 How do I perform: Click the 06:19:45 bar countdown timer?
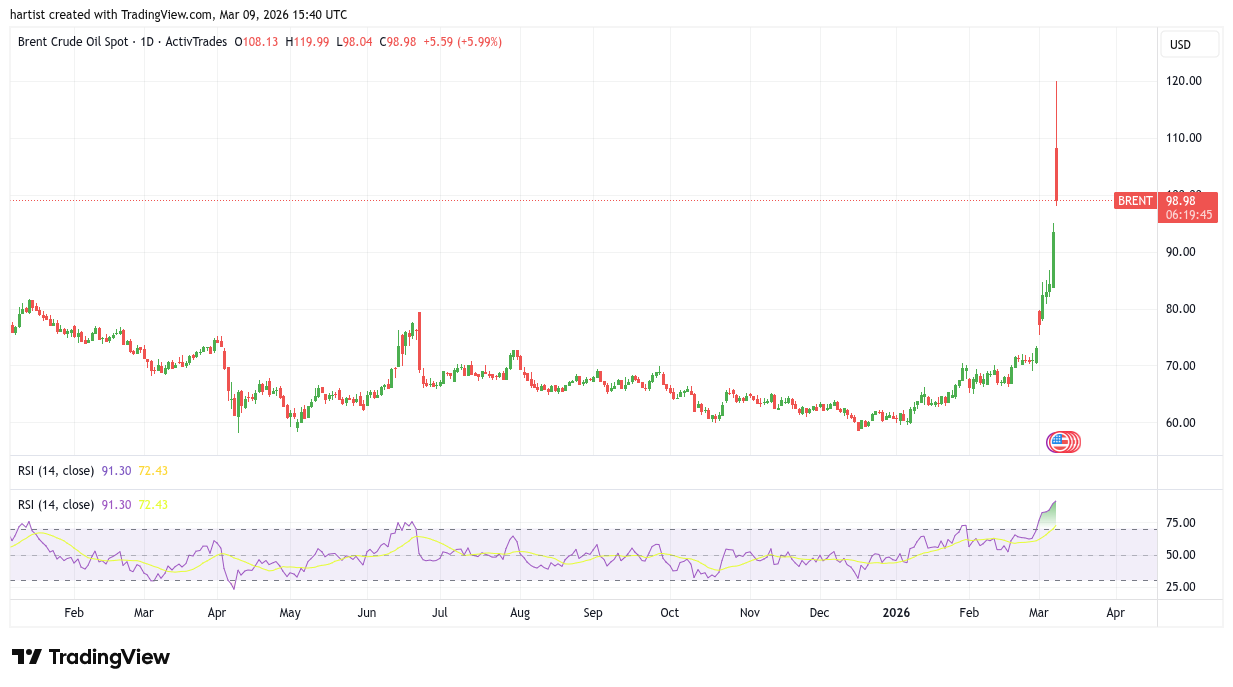pos(1190,215)
